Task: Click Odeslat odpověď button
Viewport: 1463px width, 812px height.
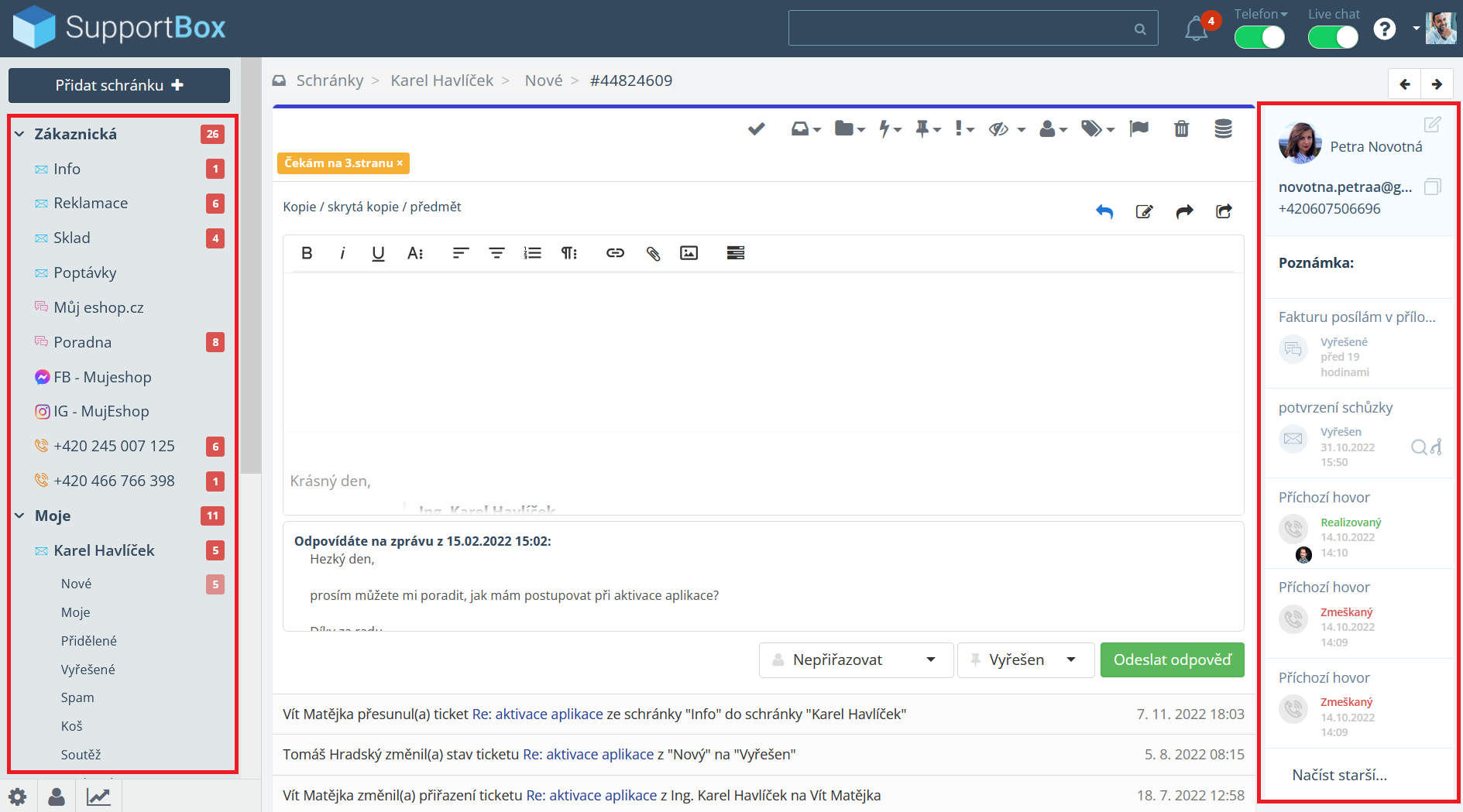Action: point(1172,660)
